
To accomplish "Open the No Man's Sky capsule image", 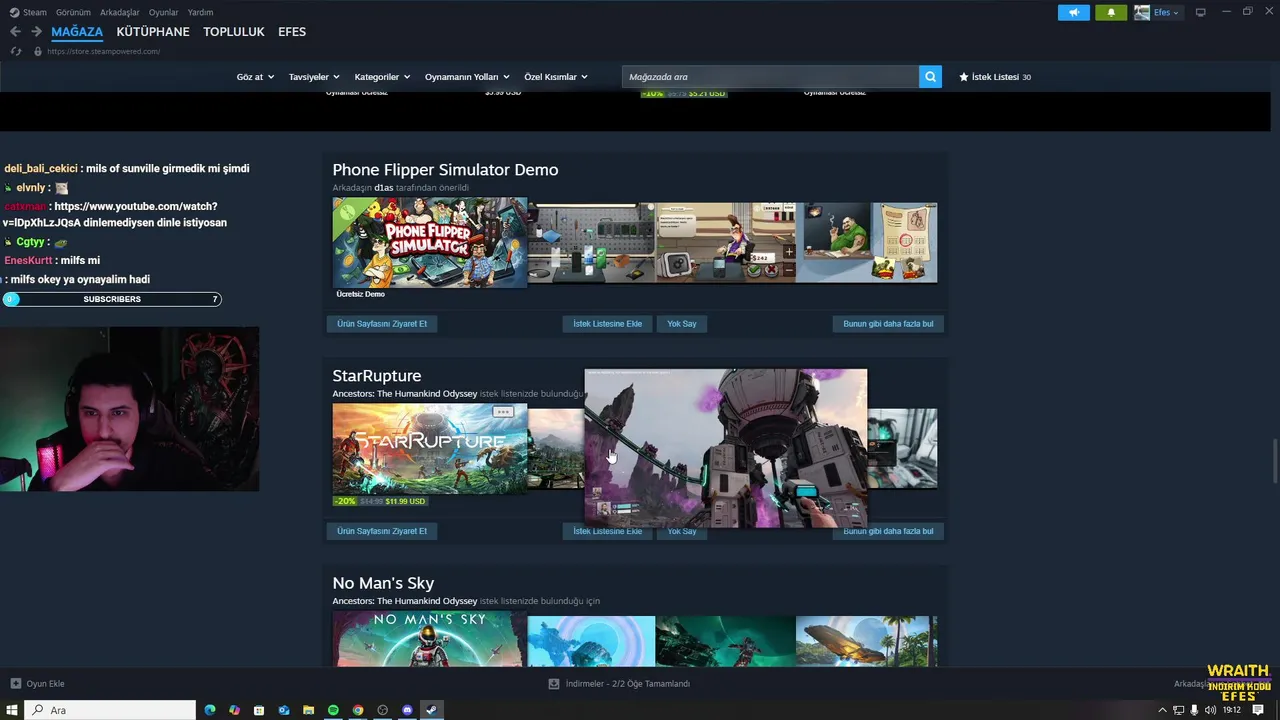I will point(430,640).
